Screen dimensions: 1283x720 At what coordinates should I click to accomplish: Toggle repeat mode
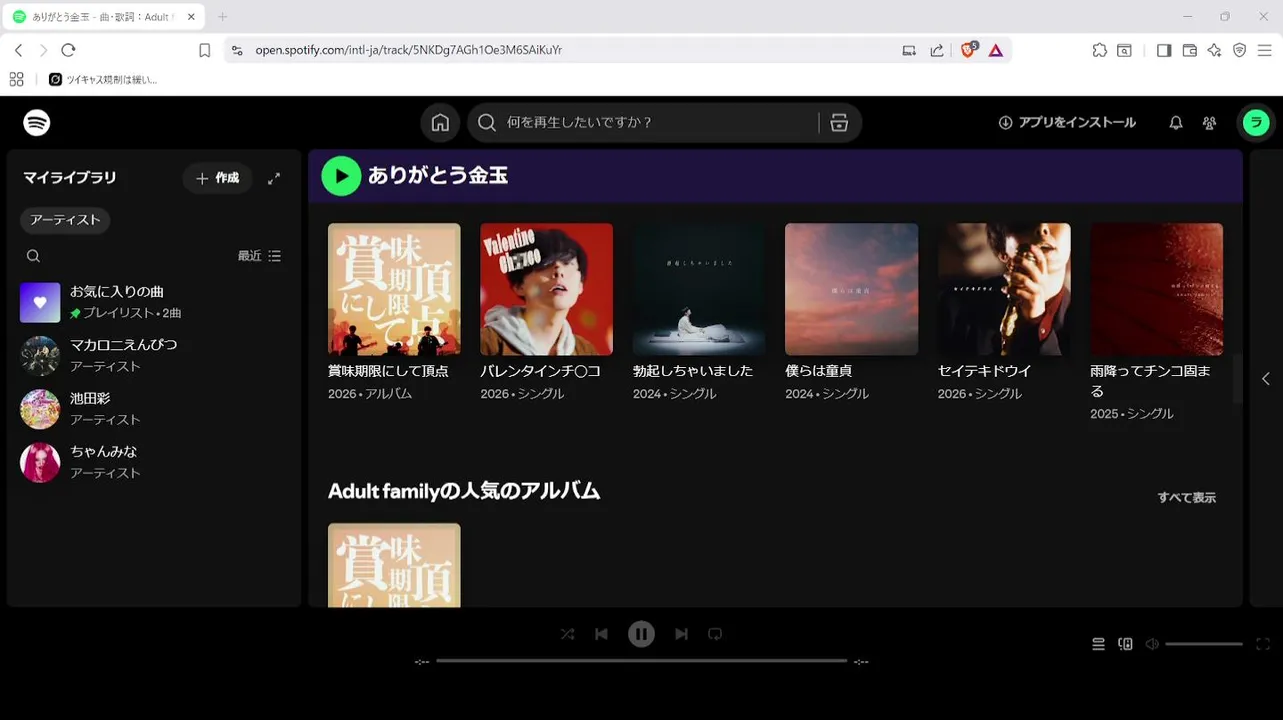coord(715,634)
